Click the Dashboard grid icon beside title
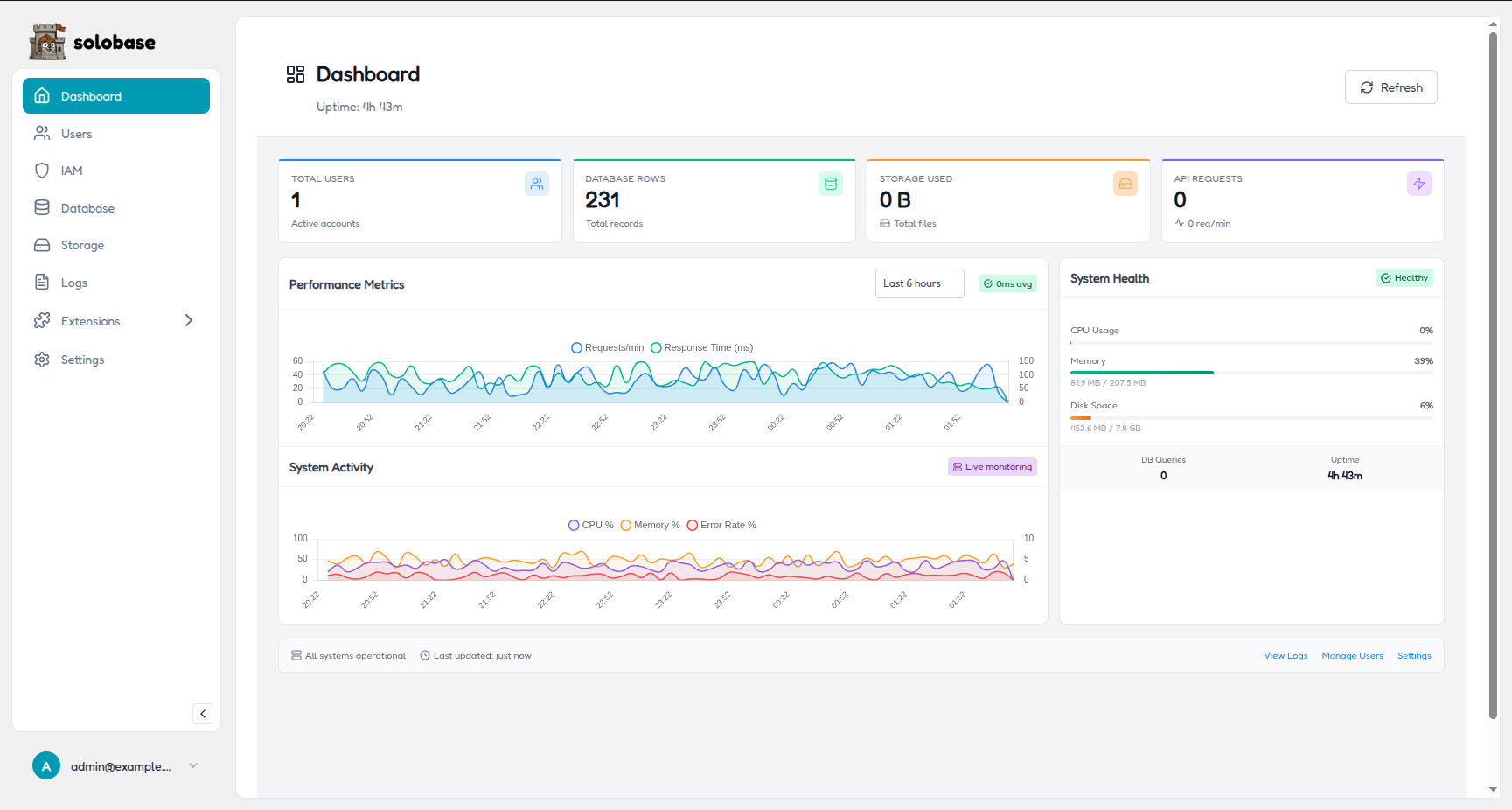The width and height of the screenshot is (1512, 810). pyautogui.click(x=296, y=74)
